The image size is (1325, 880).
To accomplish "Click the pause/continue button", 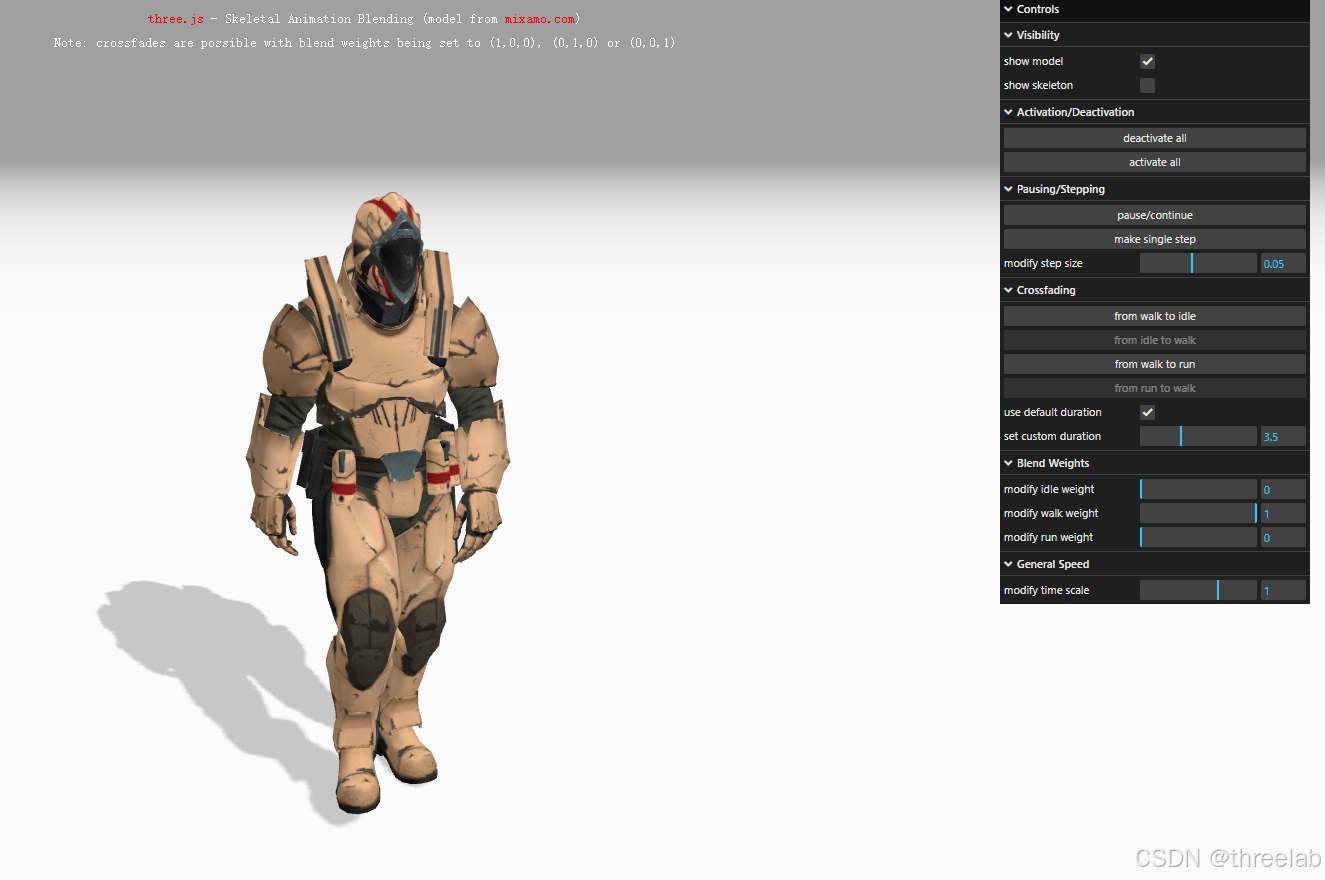I will (1155, 215).
